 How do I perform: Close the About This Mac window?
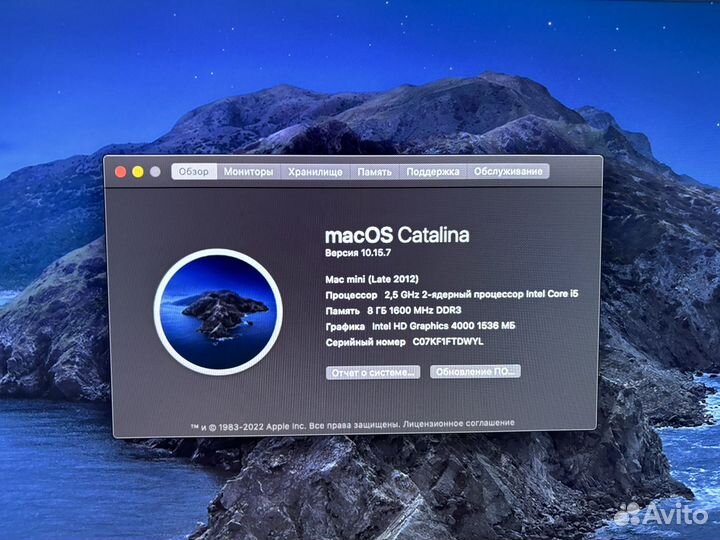121,172
